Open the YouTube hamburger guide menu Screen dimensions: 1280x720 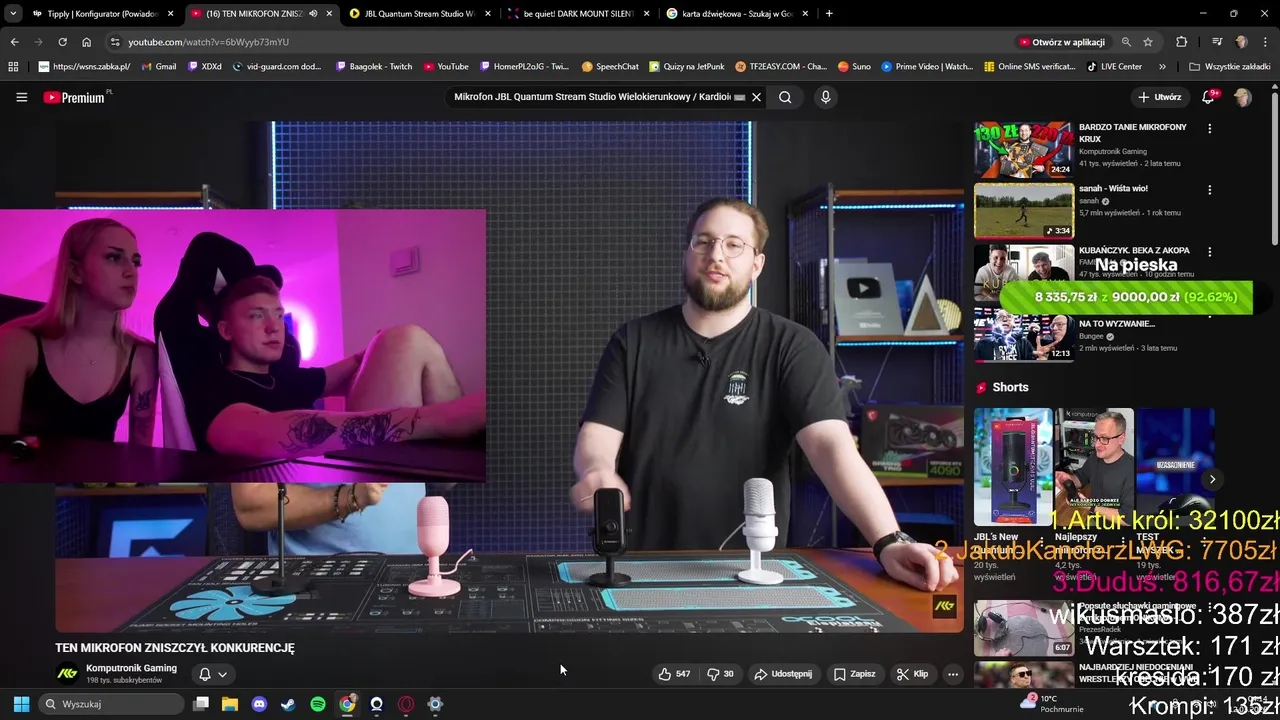click(x=21, y=97)
